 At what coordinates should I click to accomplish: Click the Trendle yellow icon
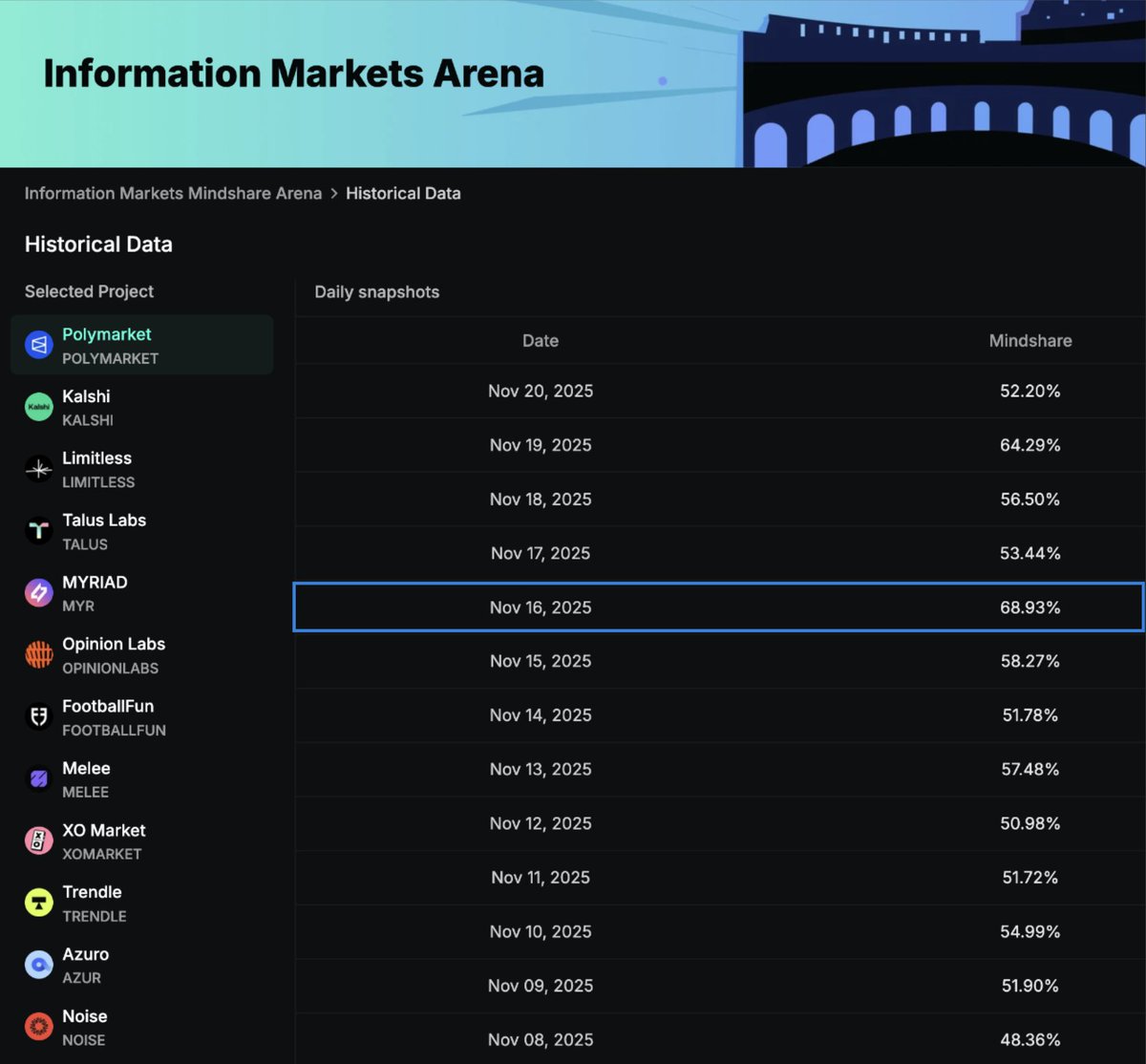pyautogui.click(x=38, y=902)
